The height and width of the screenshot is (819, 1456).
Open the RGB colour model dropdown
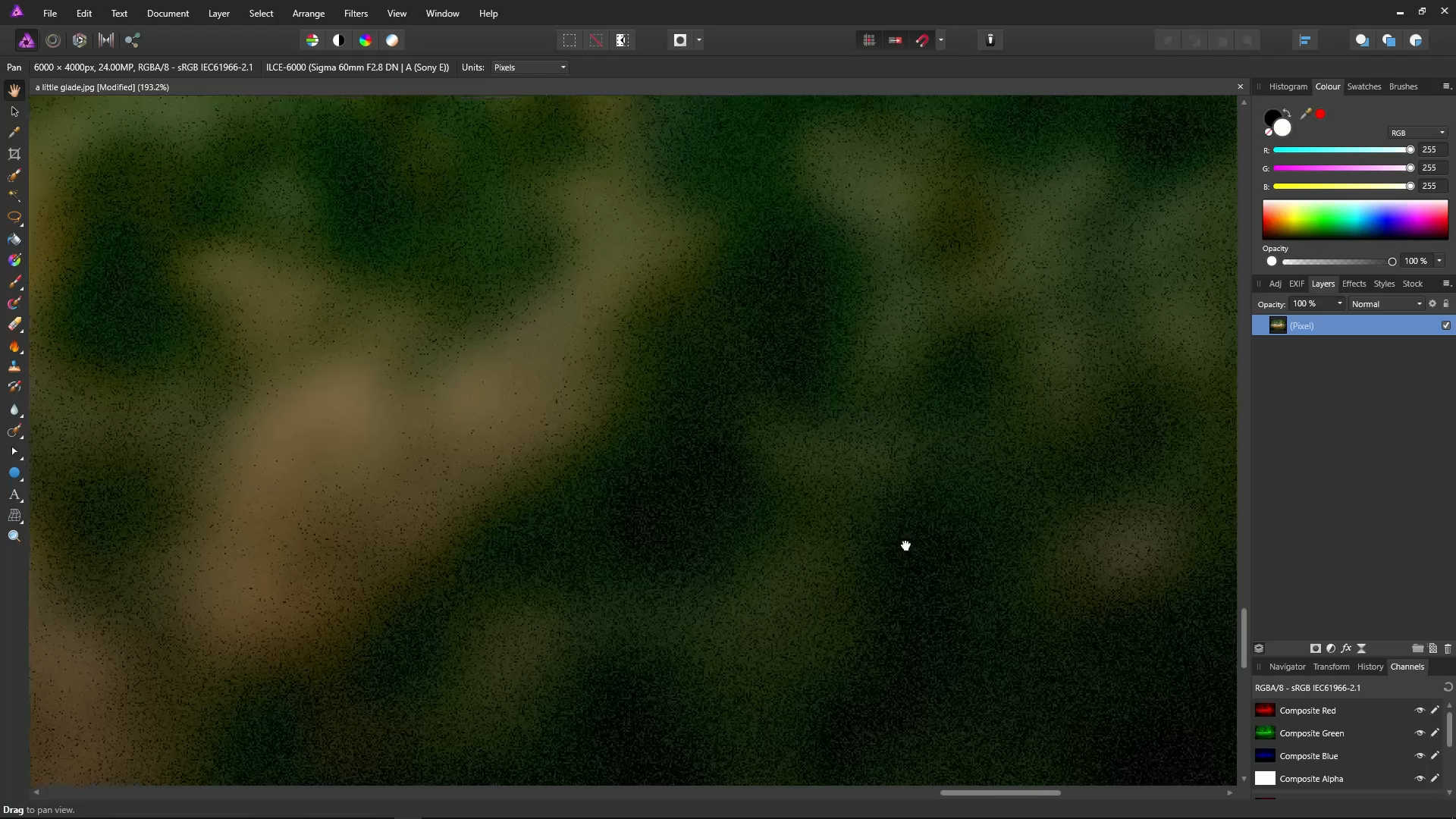[1417, 133]
